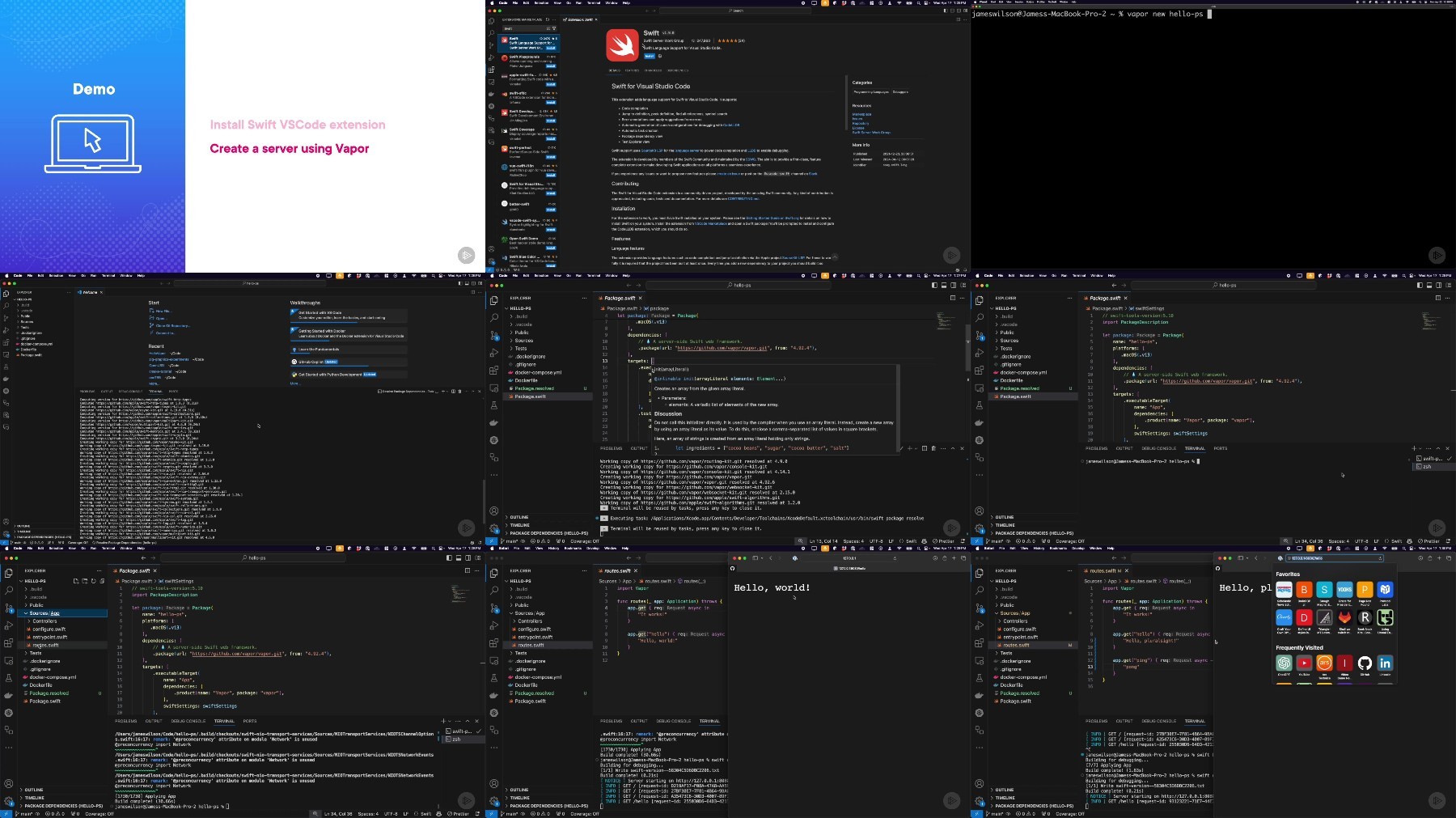Click Safari Share icon in Favorites frame
Viewport: 1456px width, 818px height.
[x=1428, y=557]
